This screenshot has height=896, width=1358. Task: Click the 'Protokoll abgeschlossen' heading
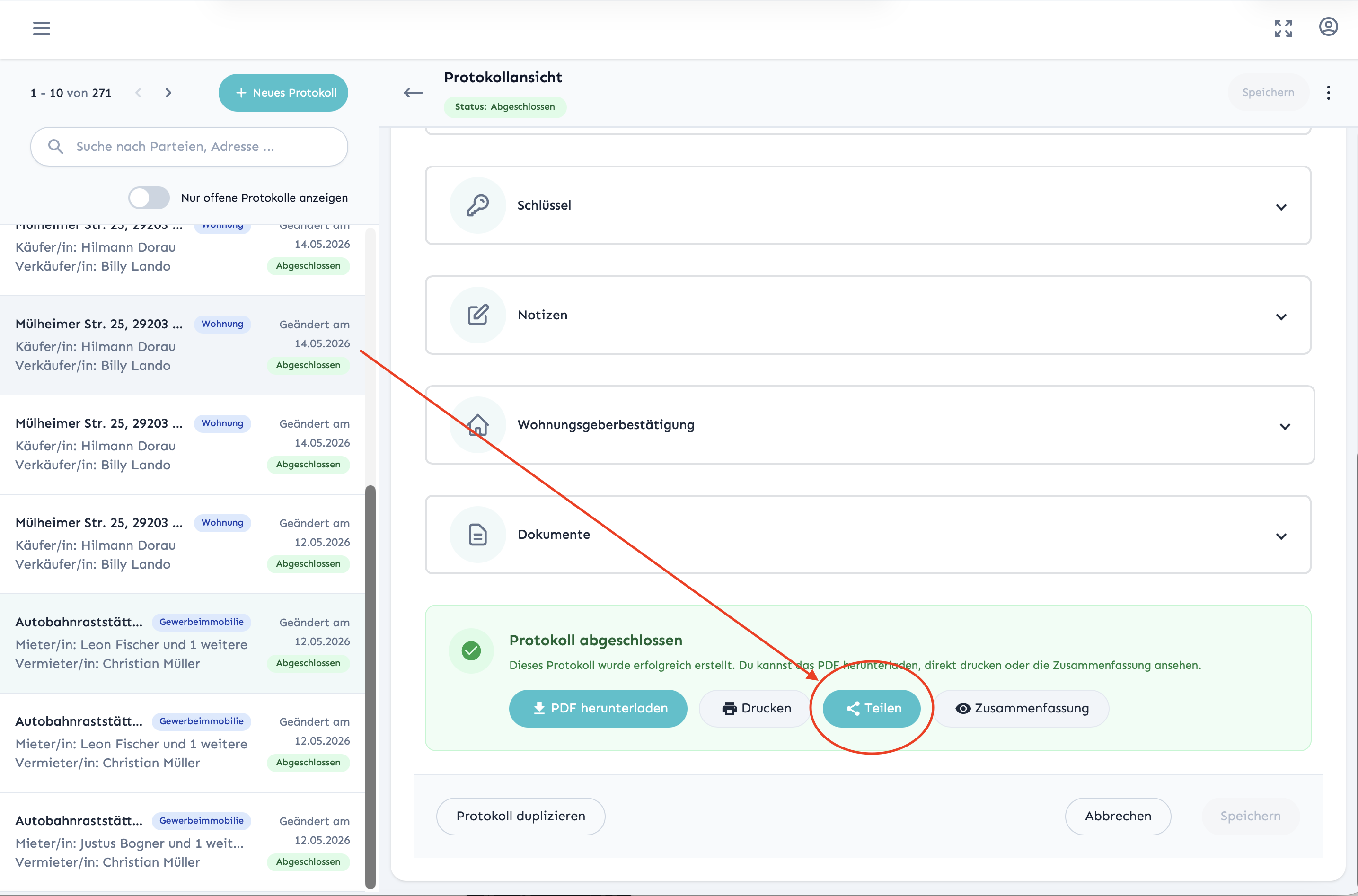tap(596, 640)
